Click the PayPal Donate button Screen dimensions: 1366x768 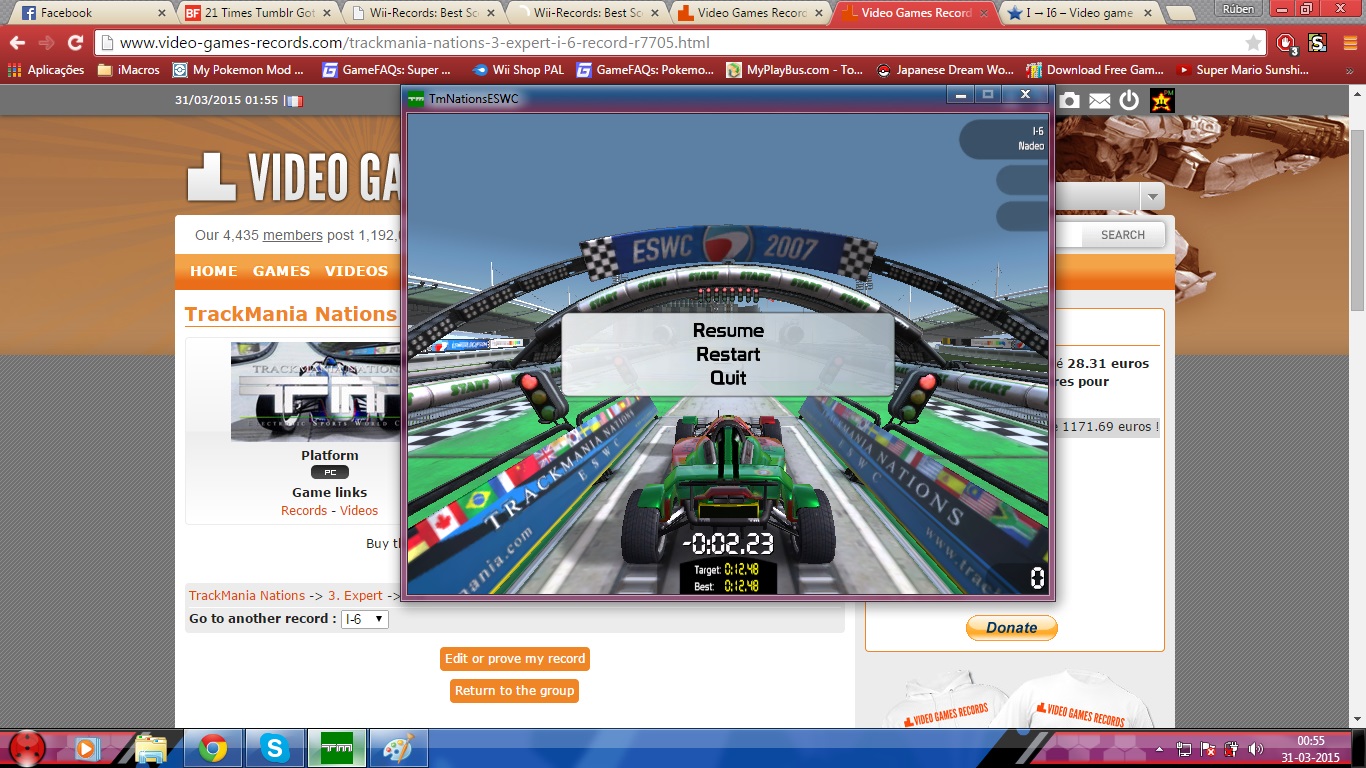pos(1011,628)
